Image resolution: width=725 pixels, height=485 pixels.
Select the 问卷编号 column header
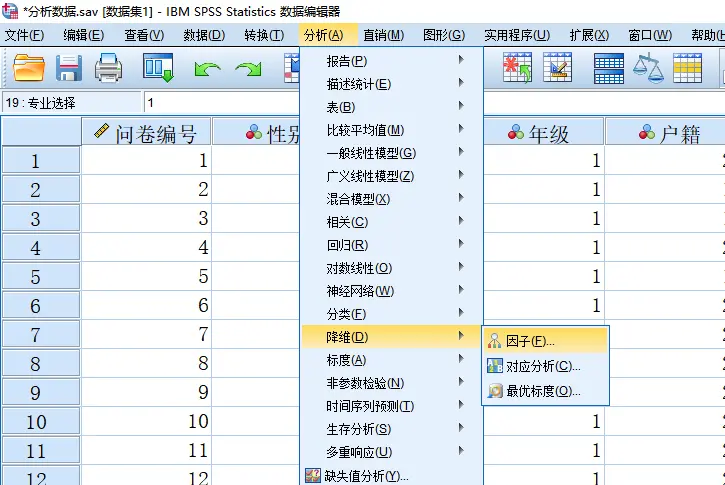146,132
